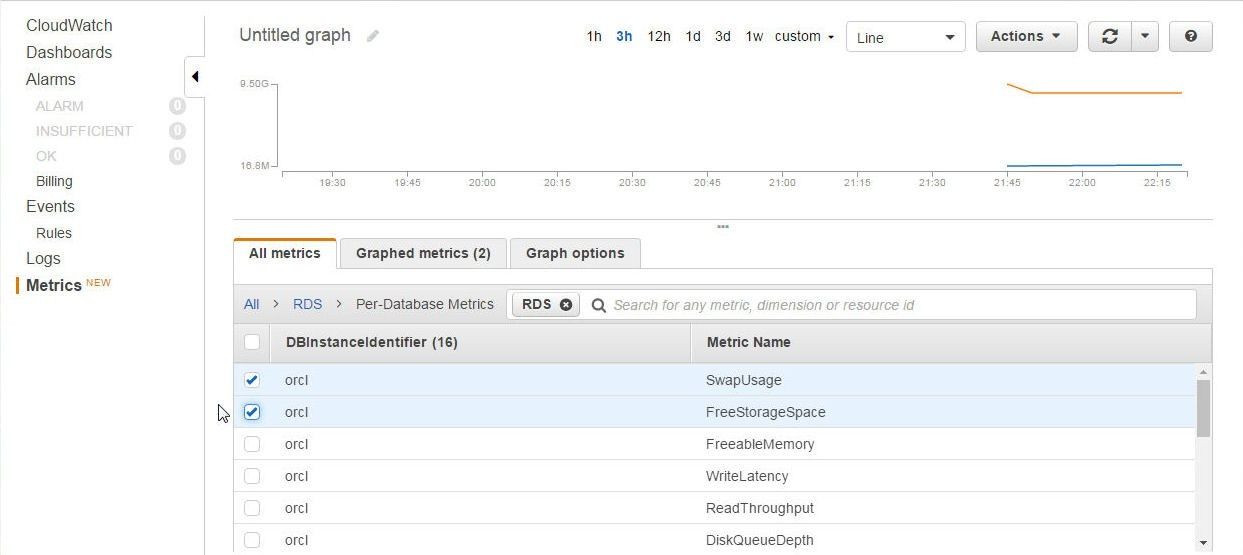The image size is (1243, 555).
Task: Open Alarms in the sidebar
Action: 51,79
